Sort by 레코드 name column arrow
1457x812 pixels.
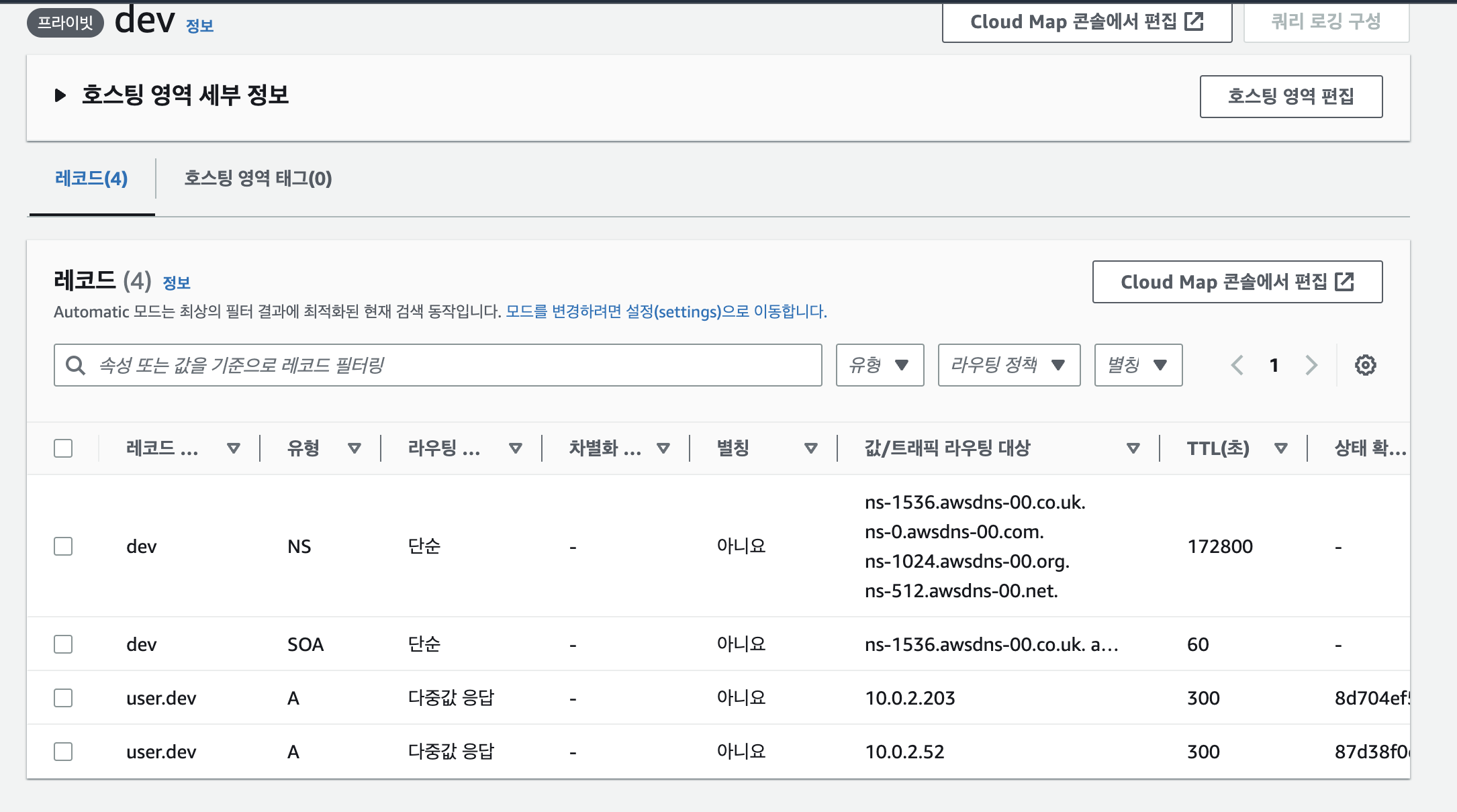(233, 448)
